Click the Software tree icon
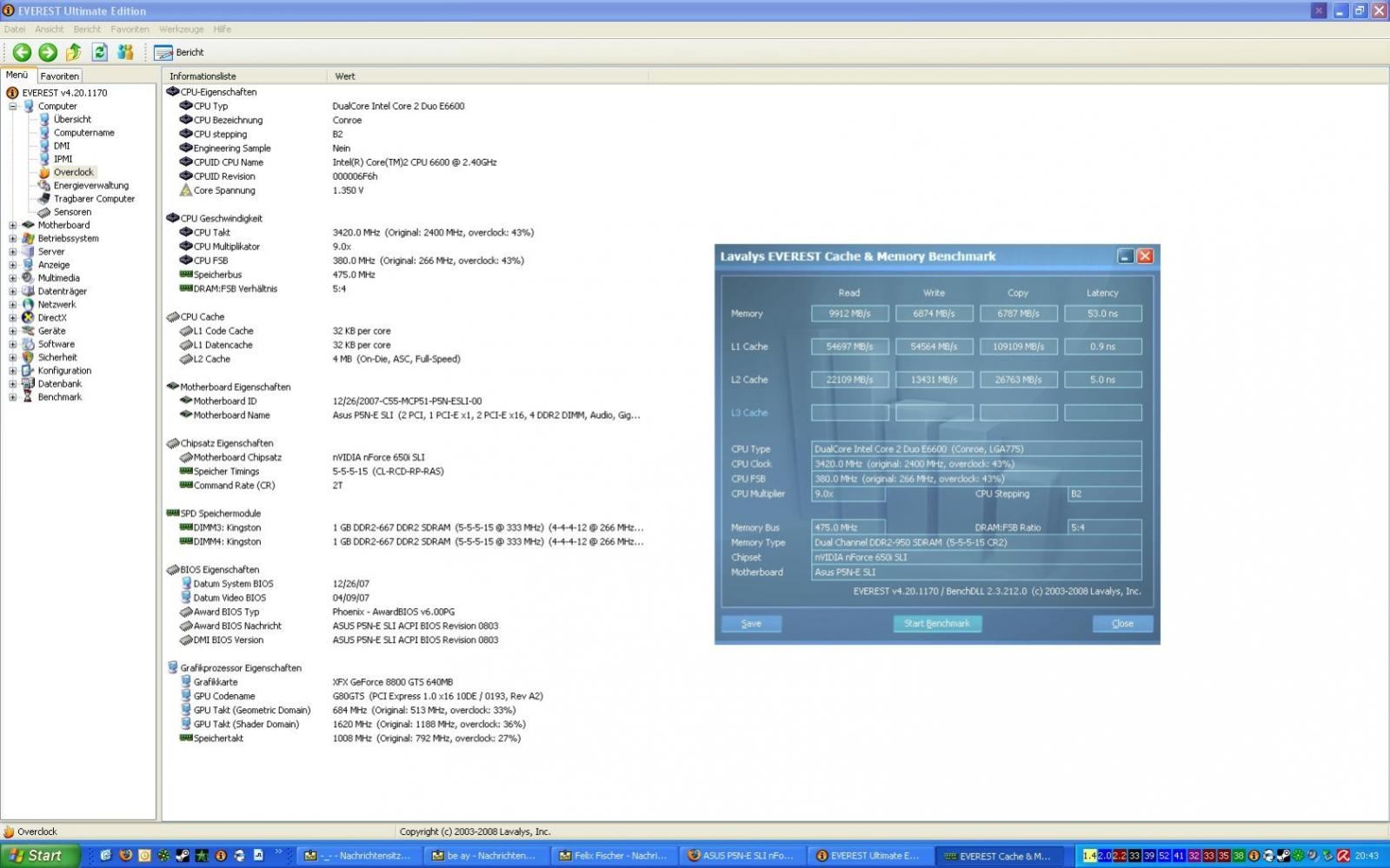 (x=28, y=344)
